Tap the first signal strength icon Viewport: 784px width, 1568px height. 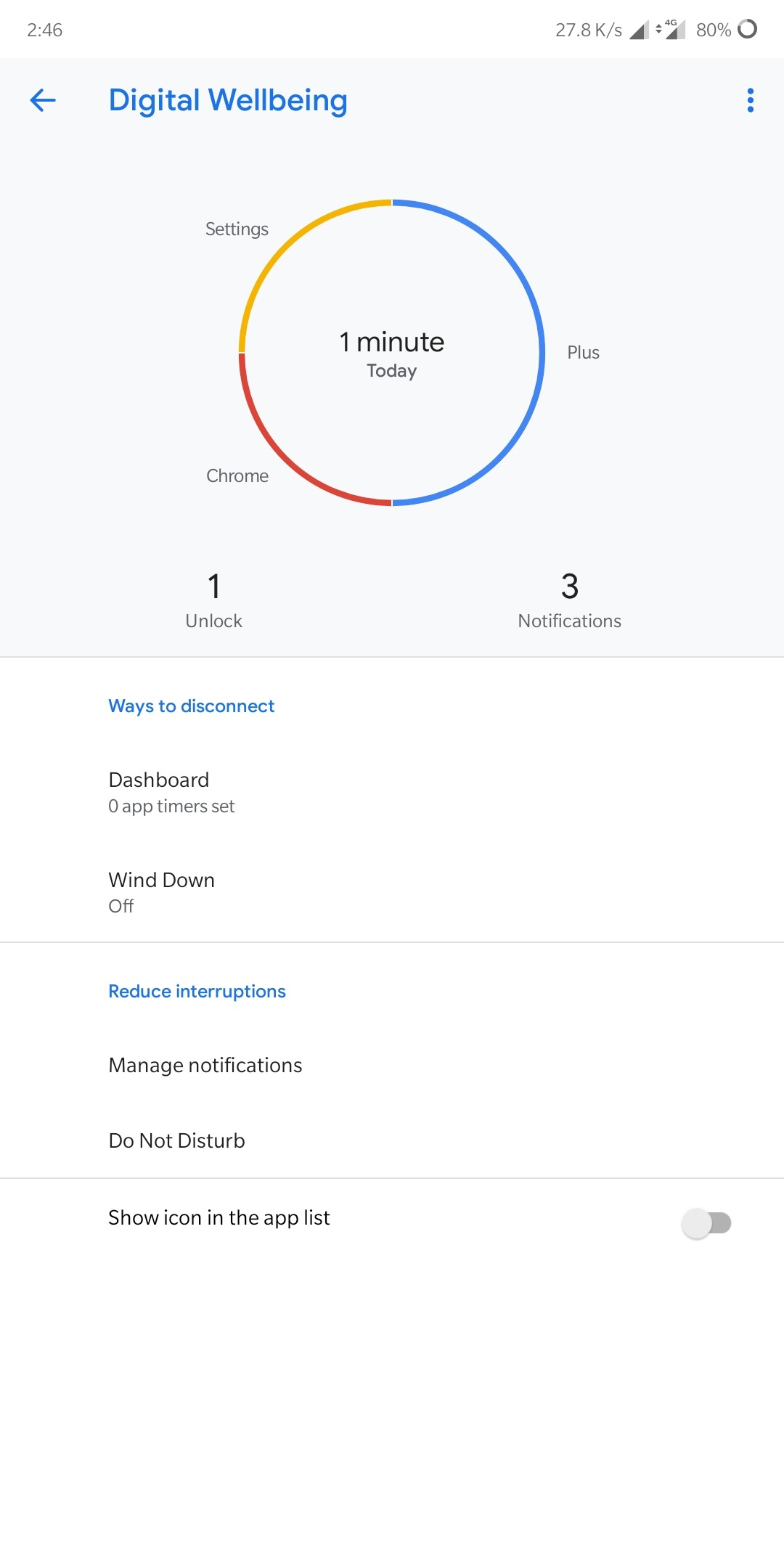[639, 30]
